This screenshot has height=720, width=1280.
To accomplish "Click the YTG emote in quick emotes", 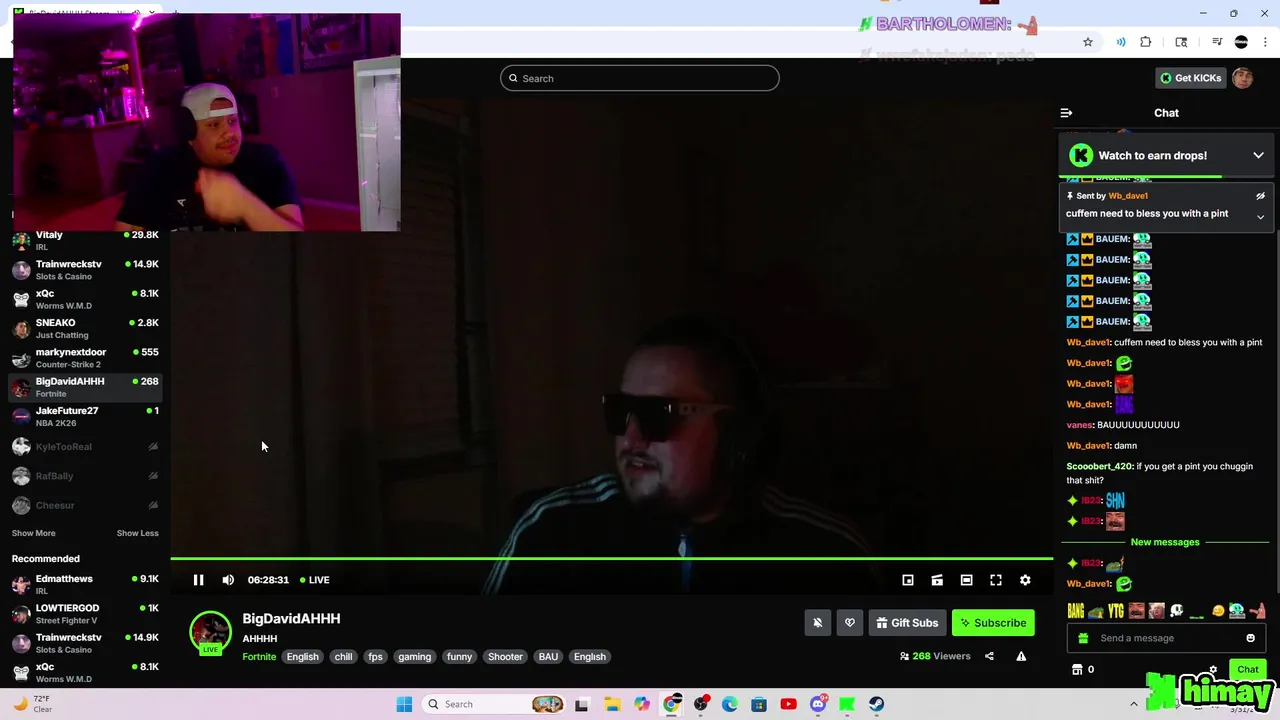I will (1116, 611).
